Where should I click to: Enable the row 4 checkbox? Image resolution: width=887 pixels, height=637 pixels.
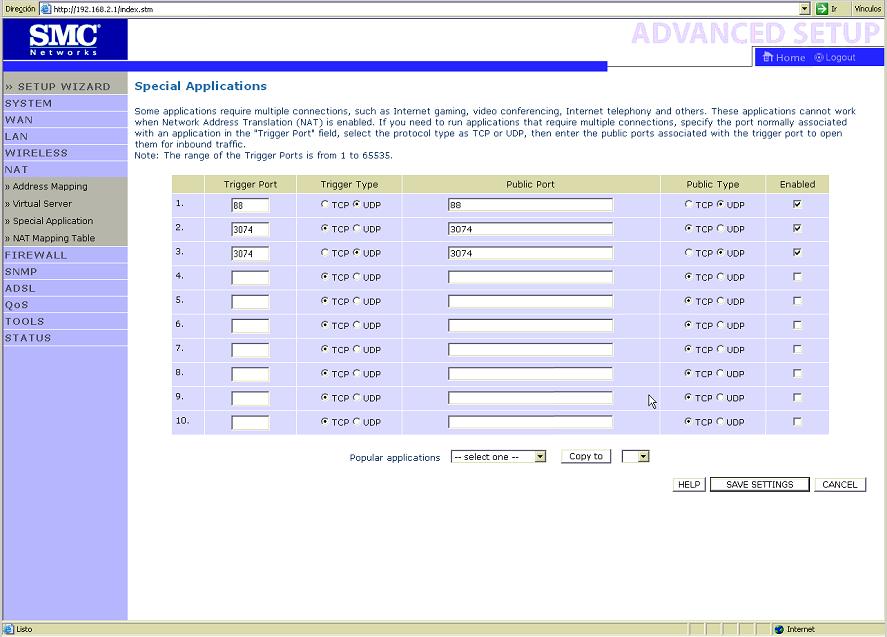click(x=797, y=277)
